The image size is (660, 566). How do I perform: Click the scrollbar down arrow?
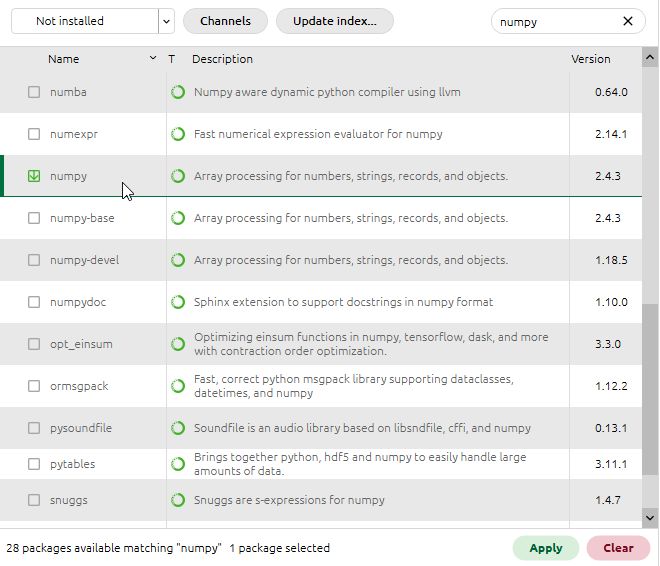click(650, 518)
